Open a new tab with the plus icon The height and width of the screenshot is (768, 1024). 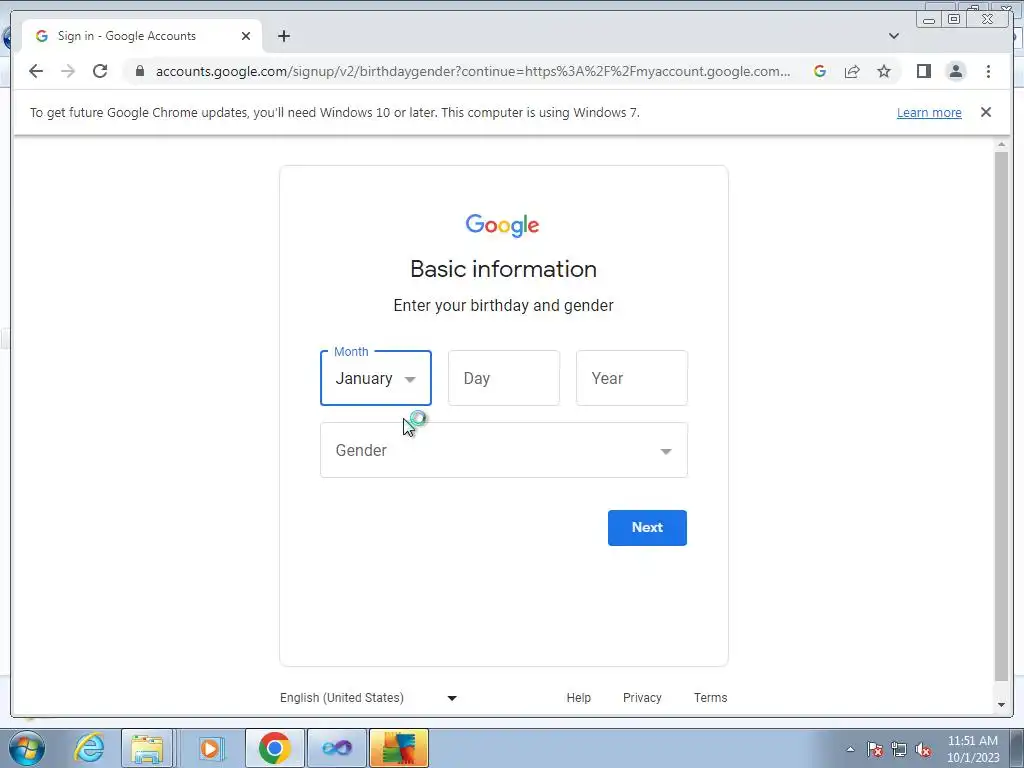point(283,36)
